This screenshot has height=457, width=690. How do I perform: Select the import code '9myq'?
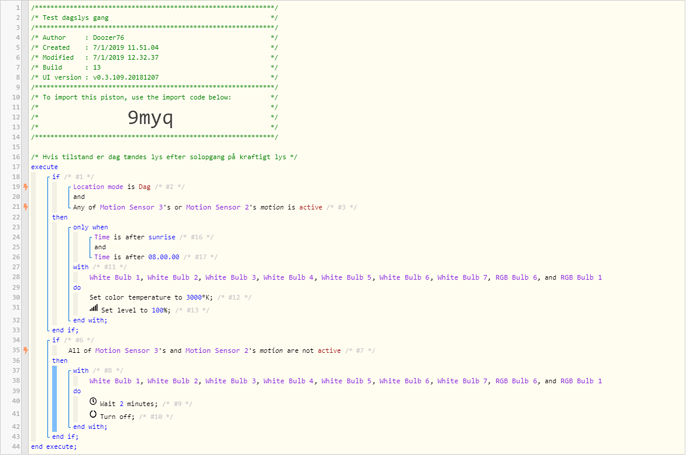(x=150, y=117)
